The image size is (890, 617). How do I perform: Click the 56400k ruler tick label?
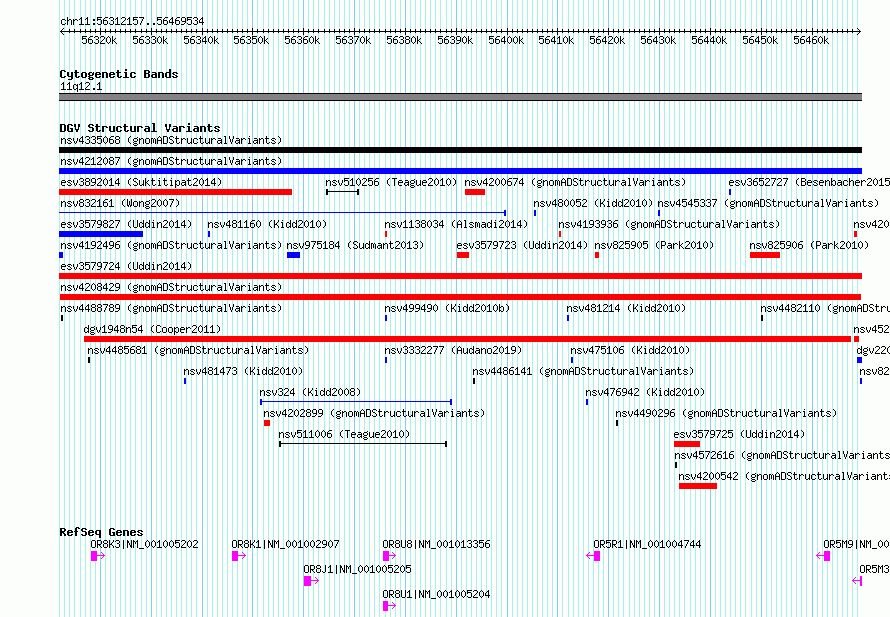coord(506,40)
